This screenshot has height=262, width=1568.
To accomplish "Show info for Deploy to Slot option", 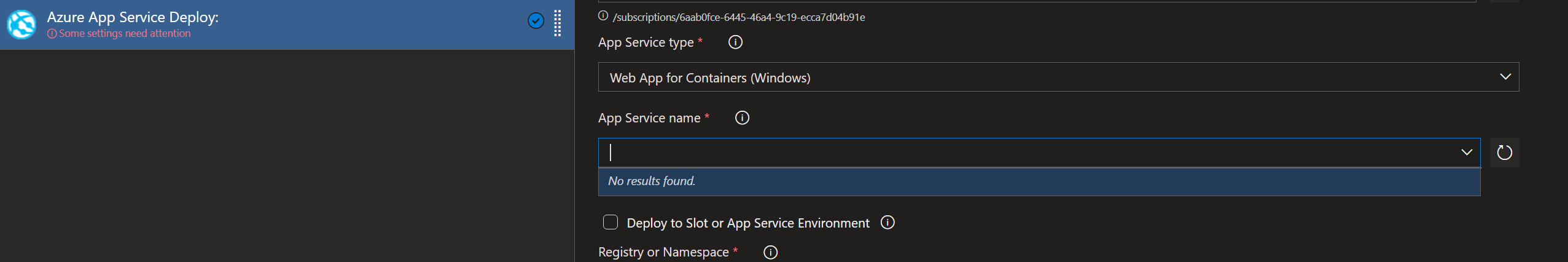I will click(887, 223).
